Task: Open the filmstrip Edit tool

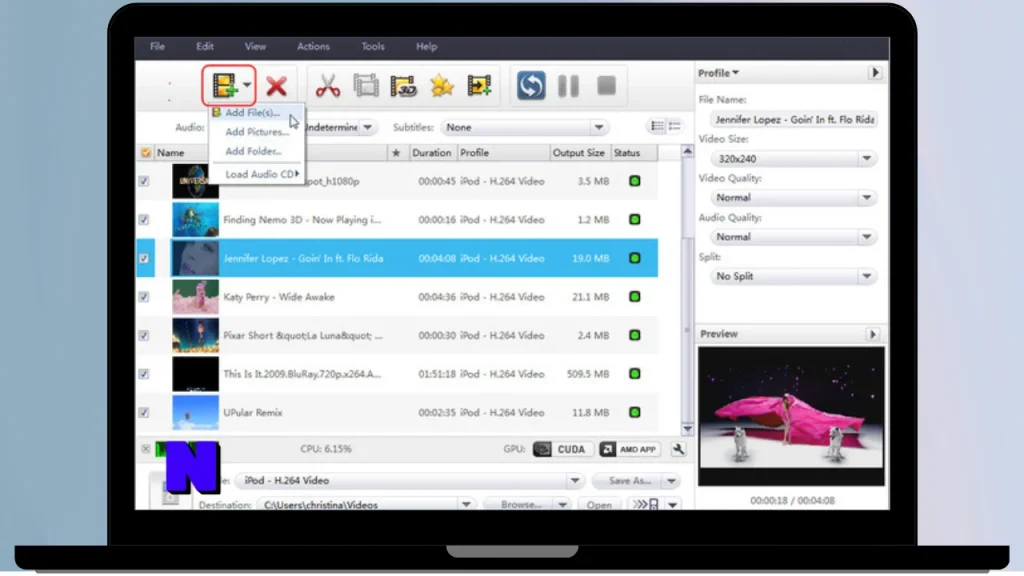Action: (366, 86)
